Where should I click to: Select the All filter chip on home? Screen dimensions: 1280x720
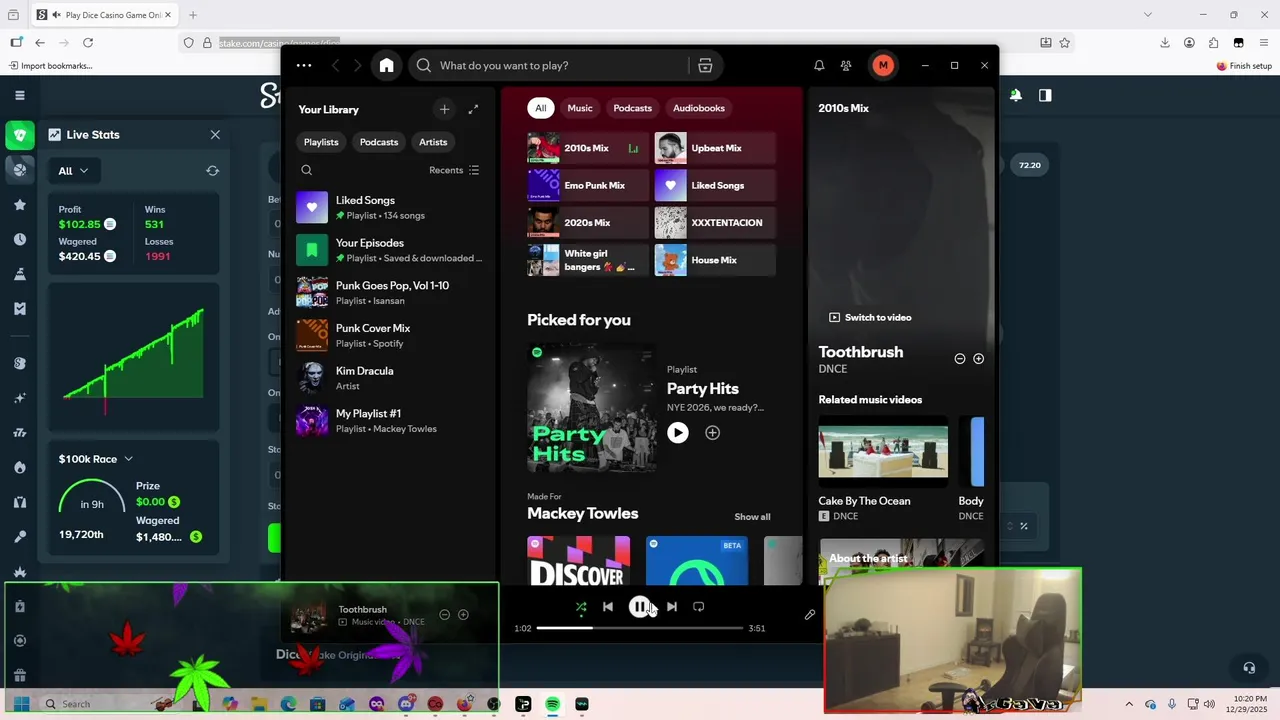click(541, 108)
